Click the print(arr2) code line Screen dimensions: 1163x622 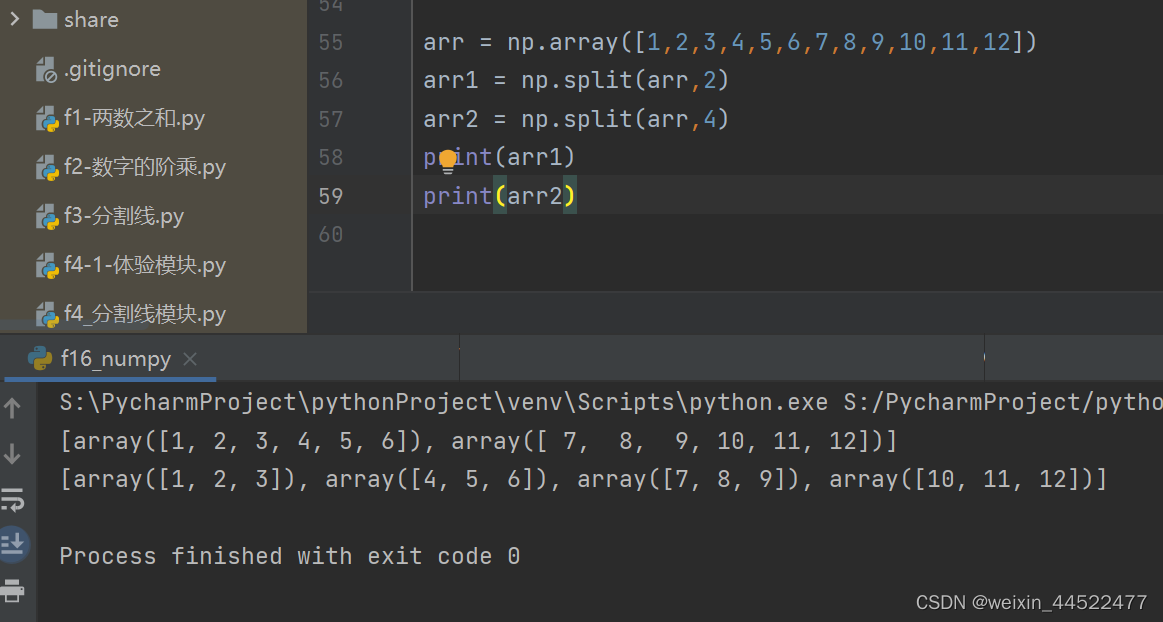(x=499, y=196)
